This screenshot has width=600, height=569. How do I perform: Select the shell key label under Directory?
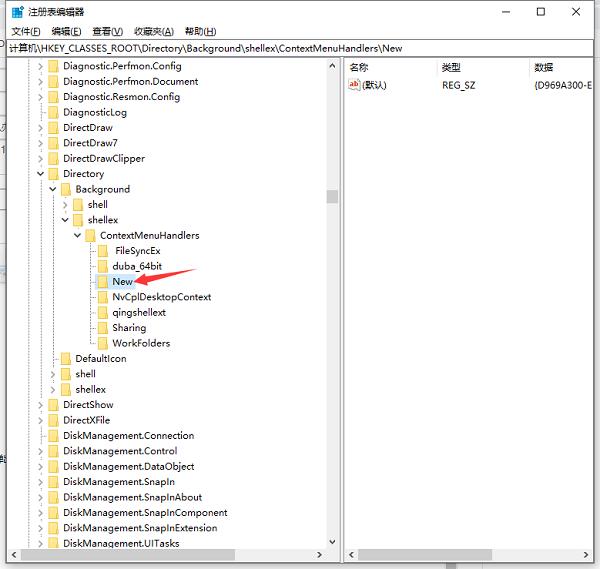point(85,374)
